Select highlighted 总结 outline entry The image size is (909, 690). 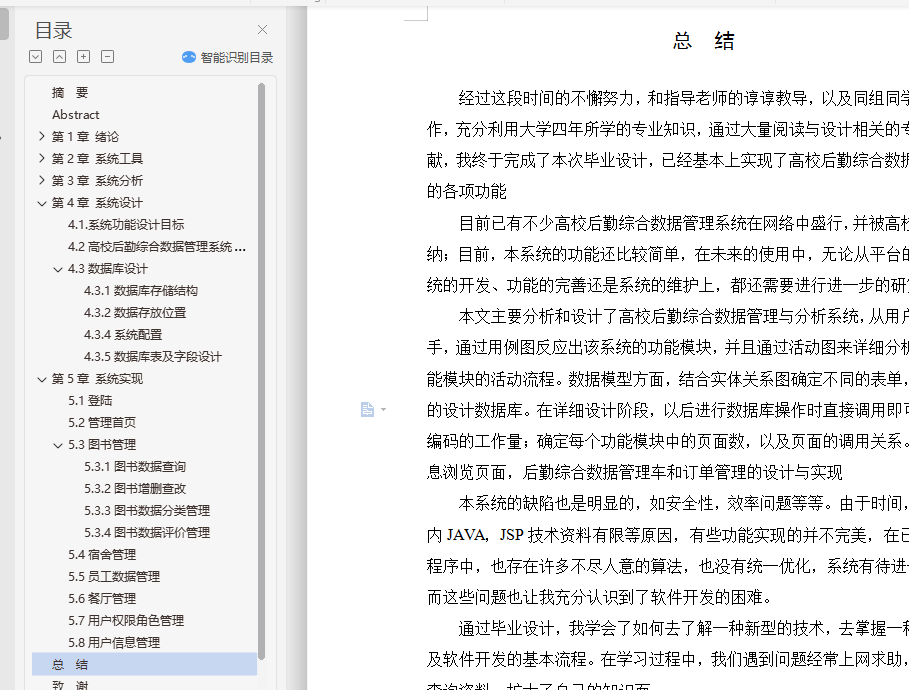click(144, 664)
